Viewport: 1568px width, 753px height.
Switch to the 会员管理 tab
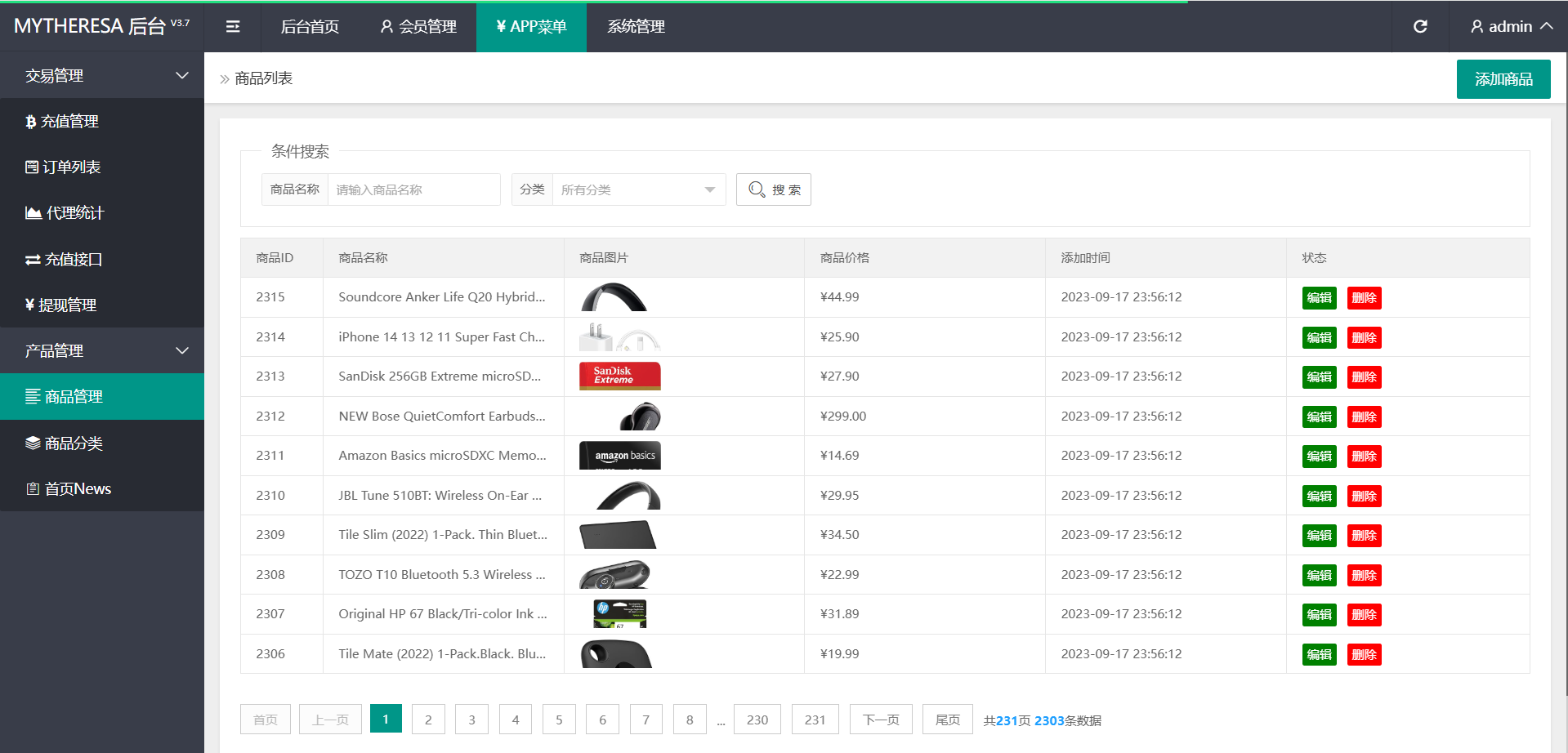click(x=418, y=27)
